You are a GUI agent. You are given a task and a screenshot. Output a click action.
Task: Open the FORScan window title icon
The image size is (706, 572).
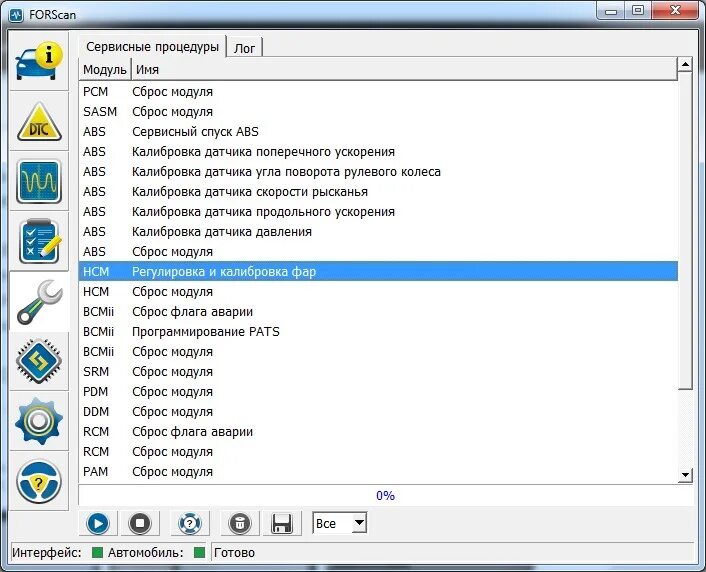tap(16, 14)
